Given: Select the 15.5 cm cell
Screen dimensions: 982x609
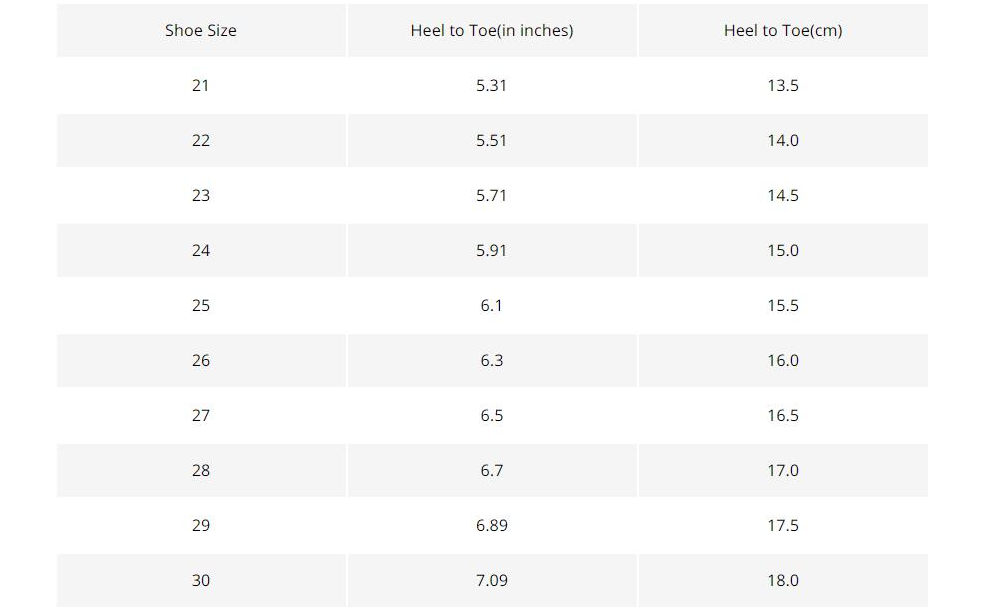Looking at the screenshot, I should pos(783,306).
